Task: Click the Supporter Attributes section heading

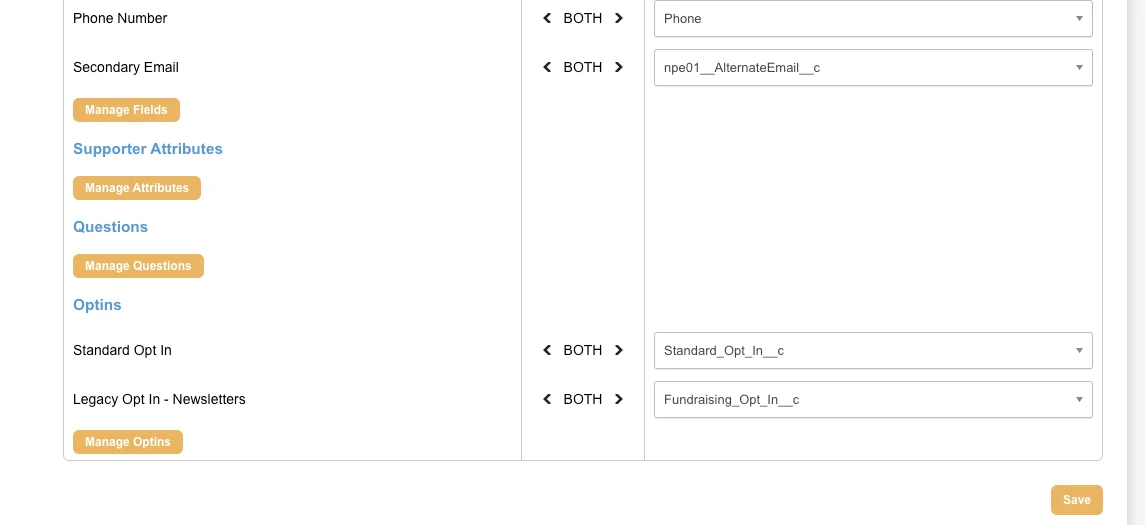Action: point(148,149)
